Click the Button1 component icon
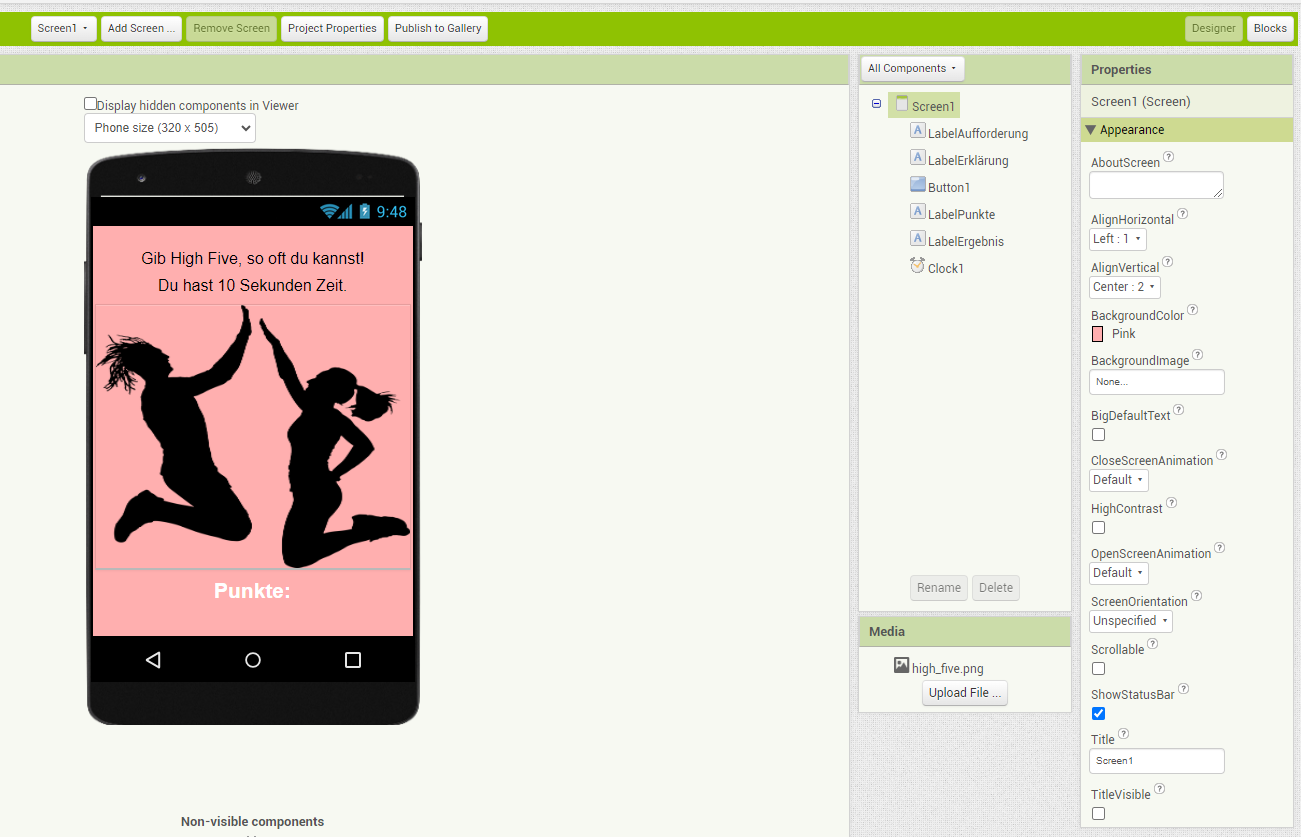Screen dimensions: 1301x837 pyautogui.click(x=918, y=185)
